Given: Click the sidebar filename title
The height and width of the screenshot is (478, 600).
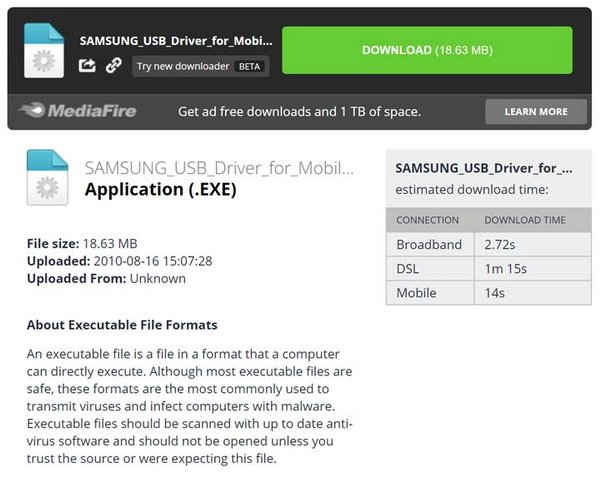Looking at the screenshot, I should pos(484,167).
